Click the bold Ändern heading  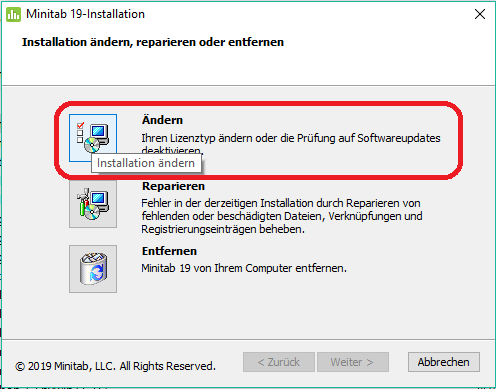162,120
